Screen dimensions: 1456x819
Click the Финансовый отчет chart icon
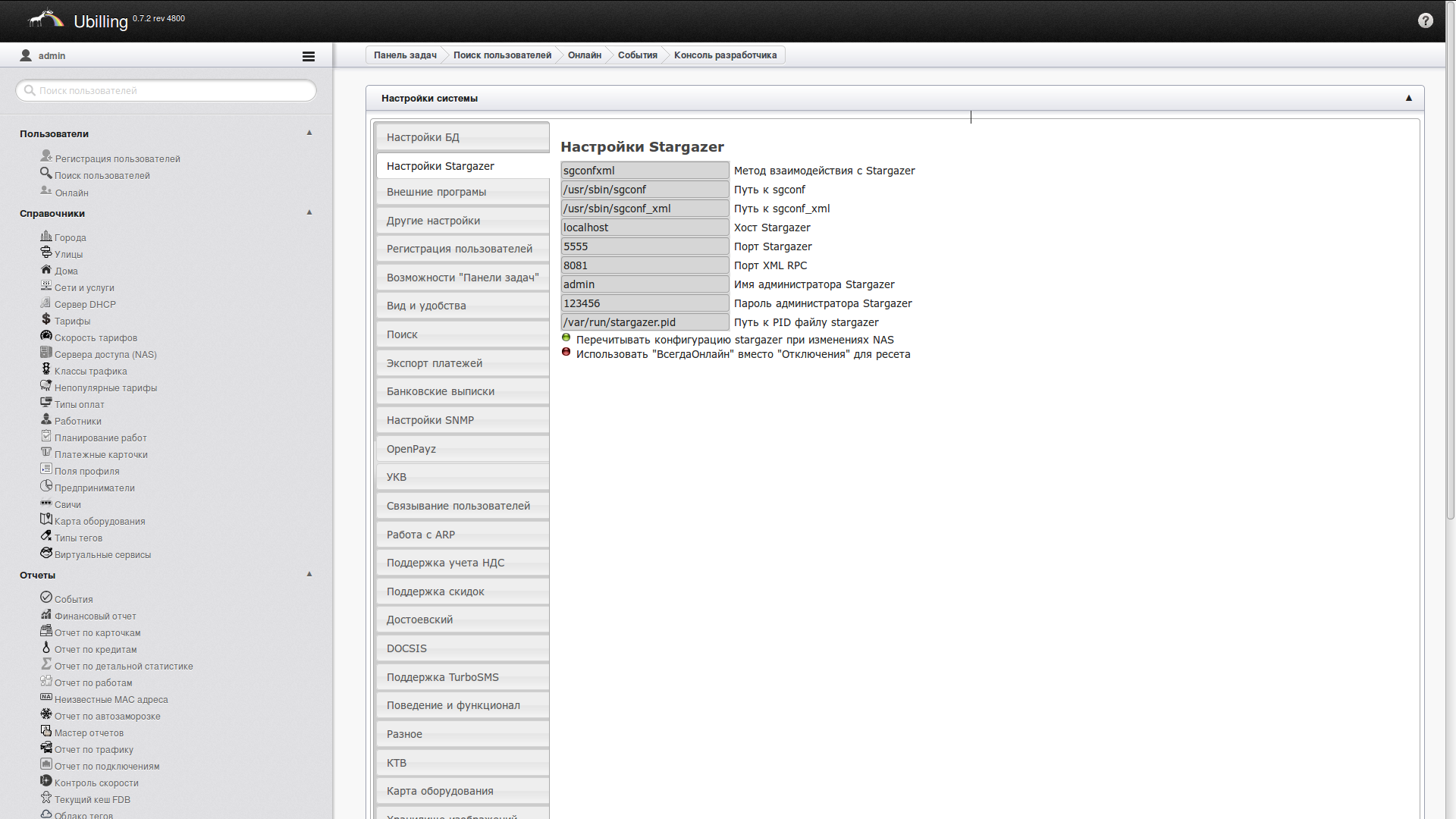point(46,613)
